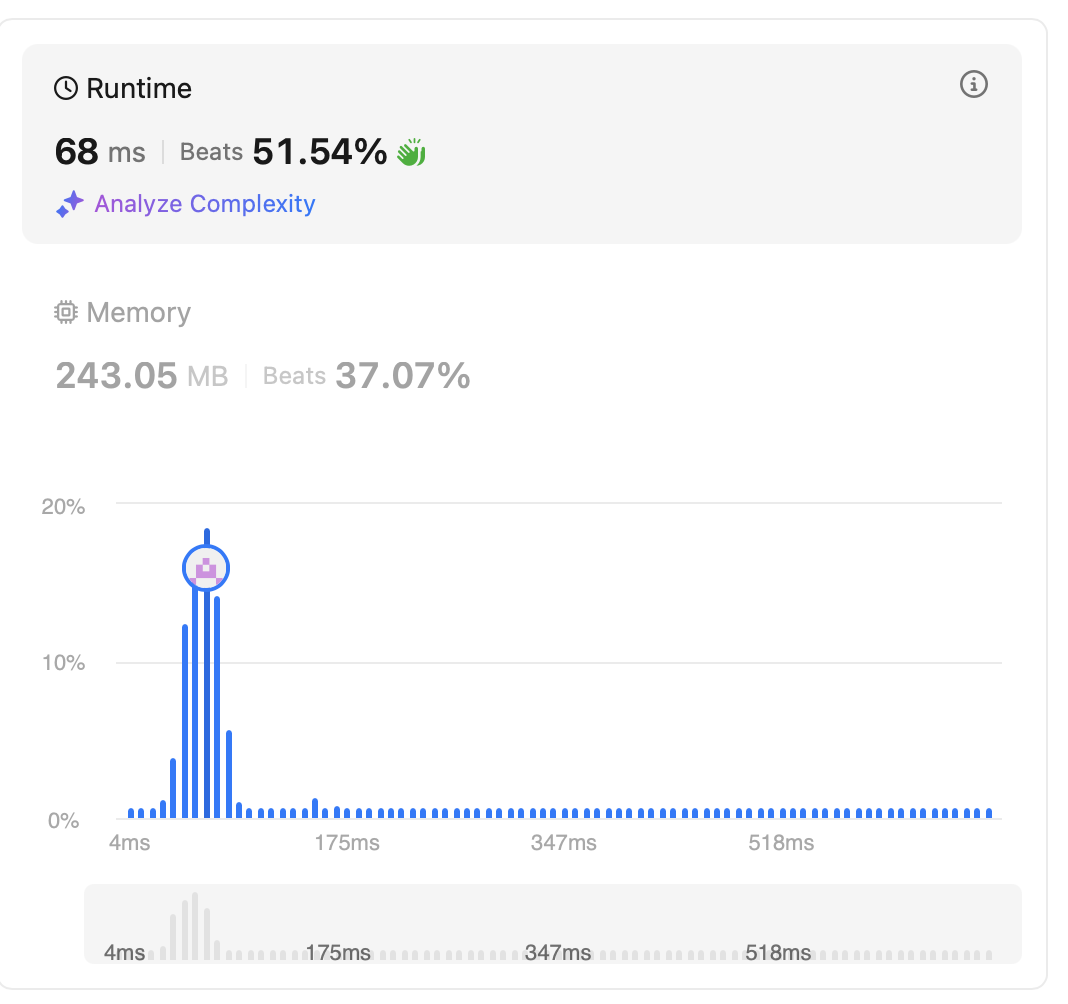The width and height of the screenshot is (1068, 1004).
Task: Click the 12% bar left of the avatar
Action: 185,720
